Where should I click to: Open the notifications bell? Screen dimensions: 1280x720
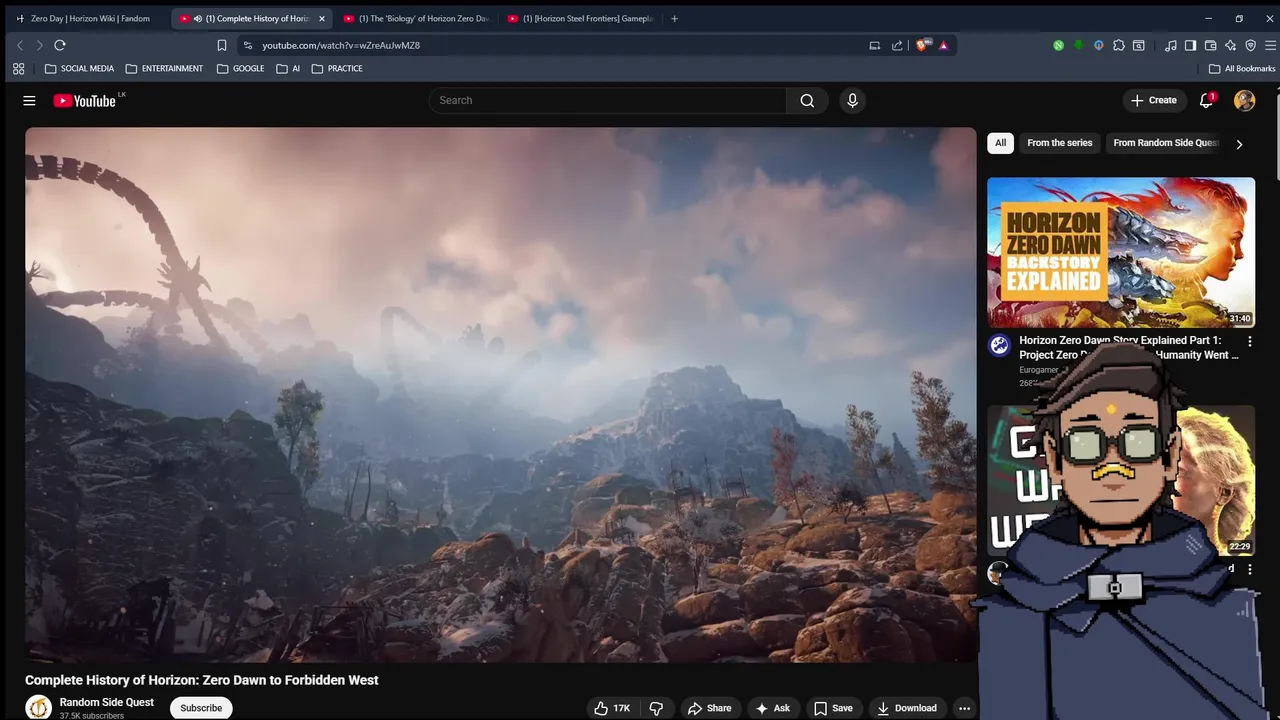click(1206, 100)
